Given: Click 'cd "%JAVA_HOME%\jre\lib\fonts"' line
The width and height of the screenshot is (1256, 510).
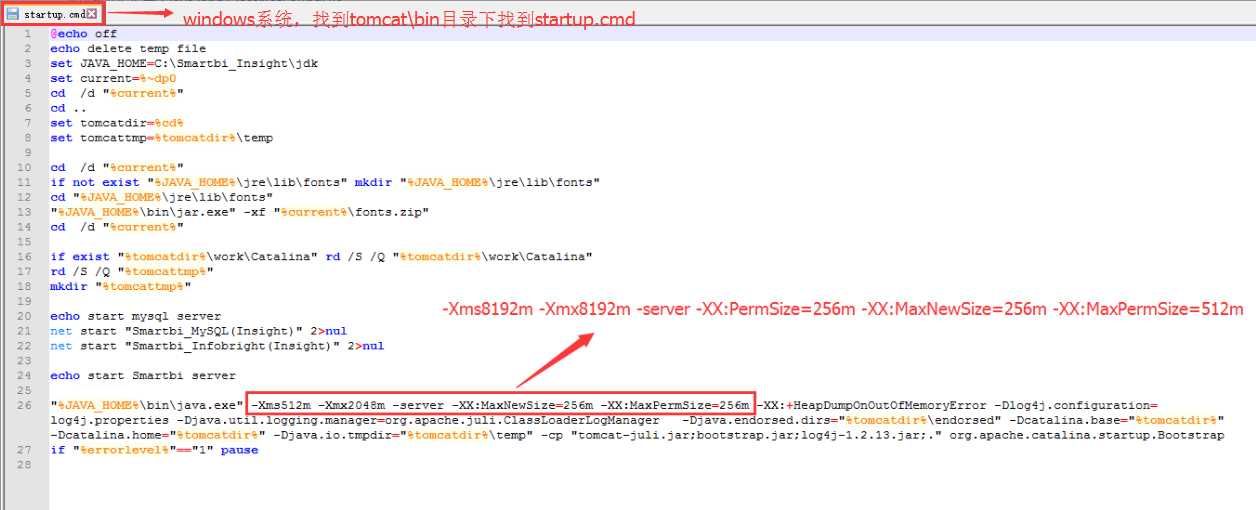Looking at the screenshot, I should [x=162, y=197].
